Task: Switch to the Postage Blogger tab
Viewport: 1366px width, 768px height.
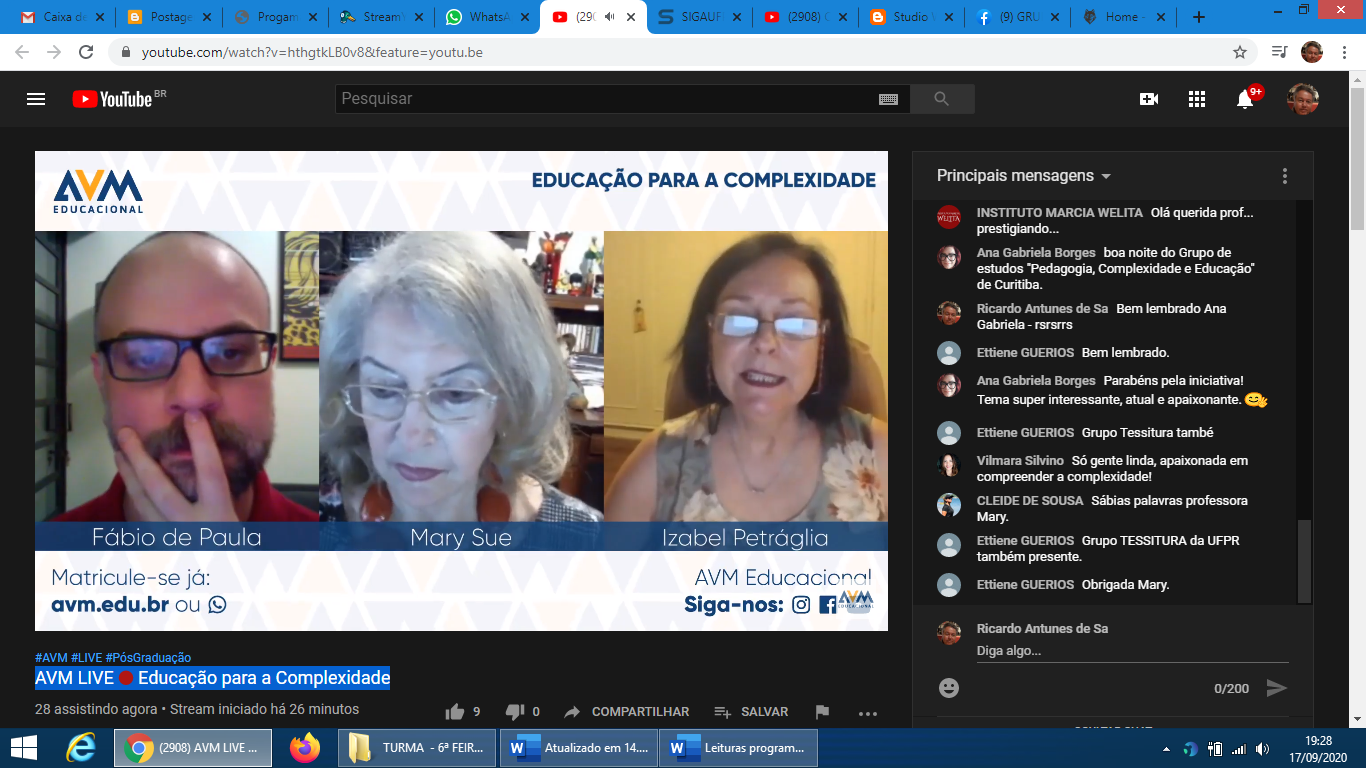Action: coord(166,17)
